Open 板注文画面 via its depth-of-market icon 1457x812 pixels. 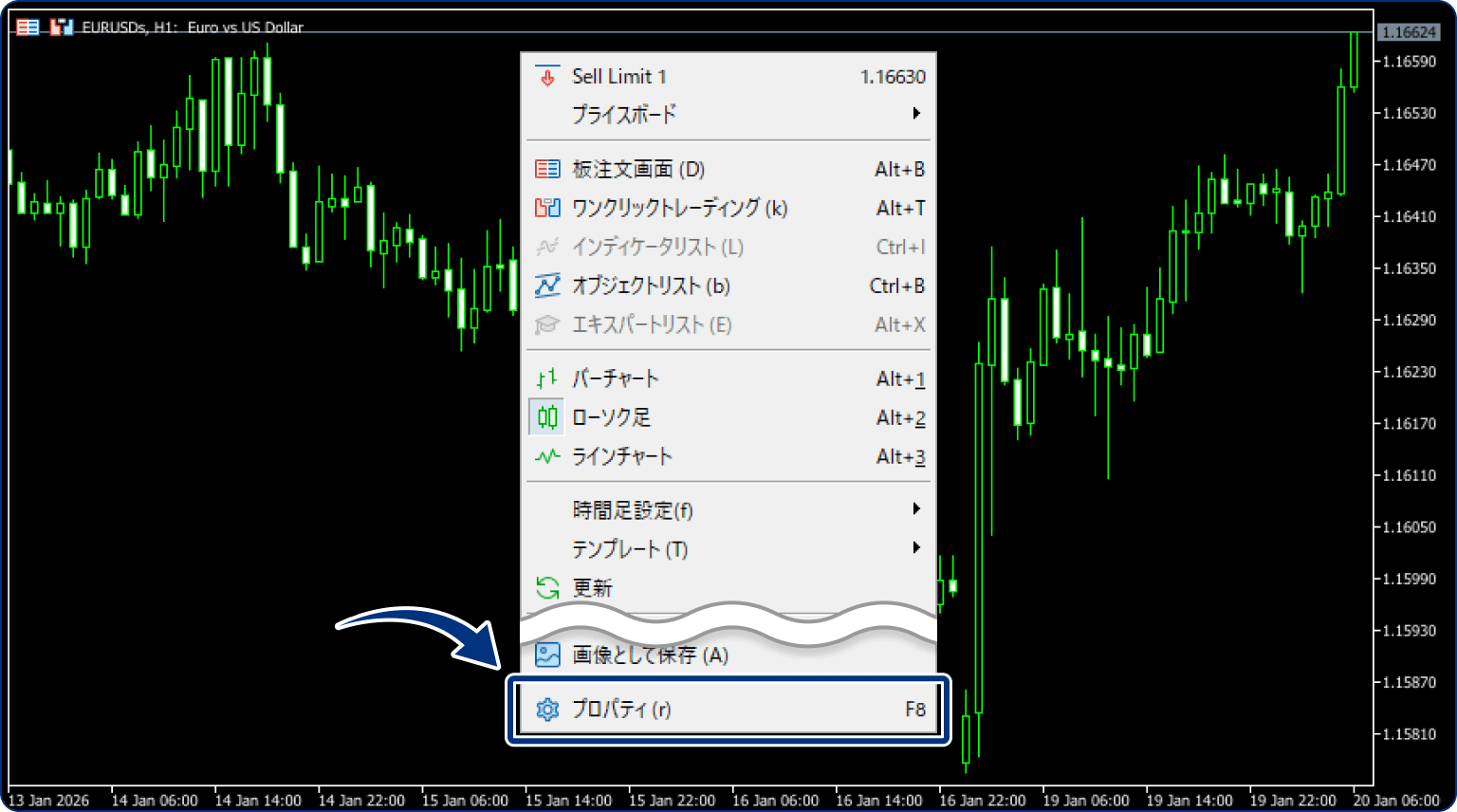click(x=547, y=168)
